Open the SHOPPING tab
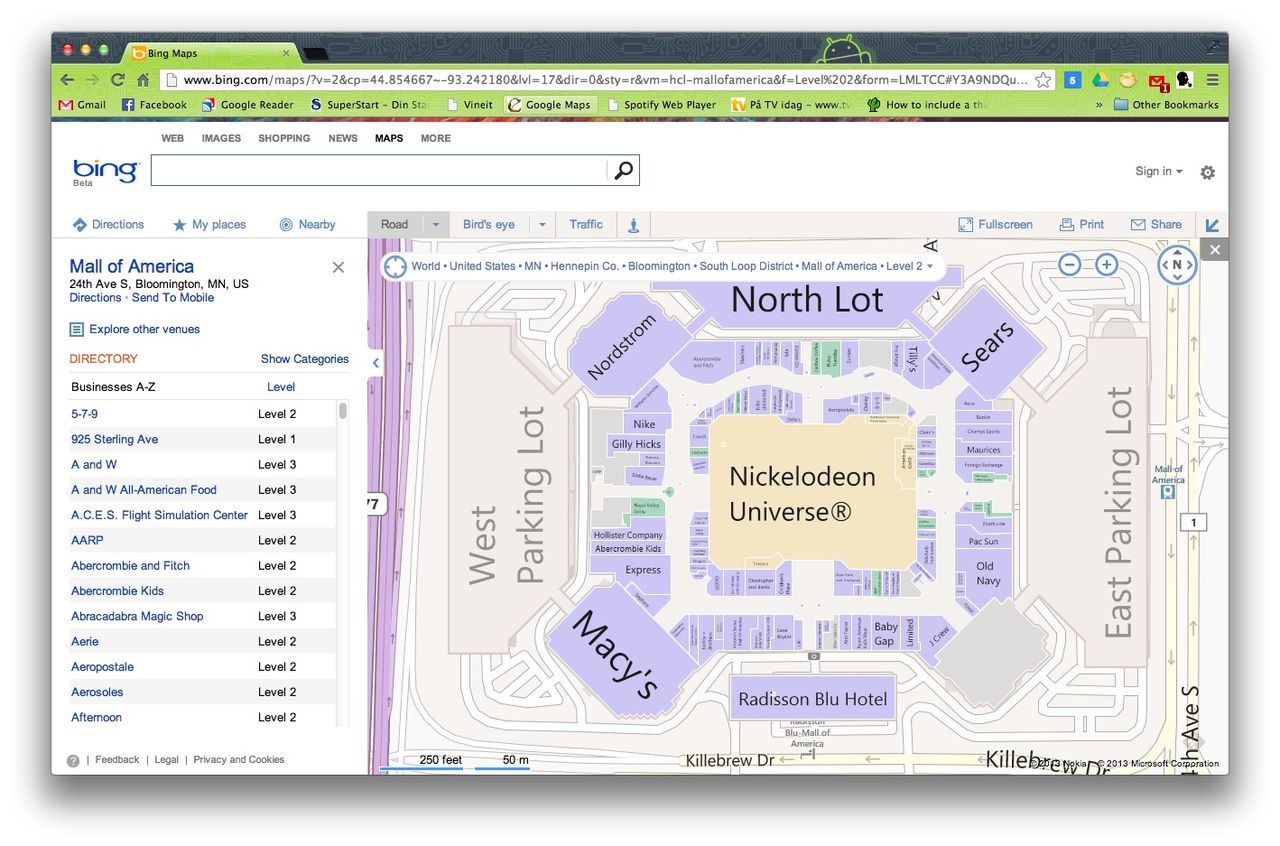Image resolution: width=1280 pixels, height=846 pixels. [284, 138]
